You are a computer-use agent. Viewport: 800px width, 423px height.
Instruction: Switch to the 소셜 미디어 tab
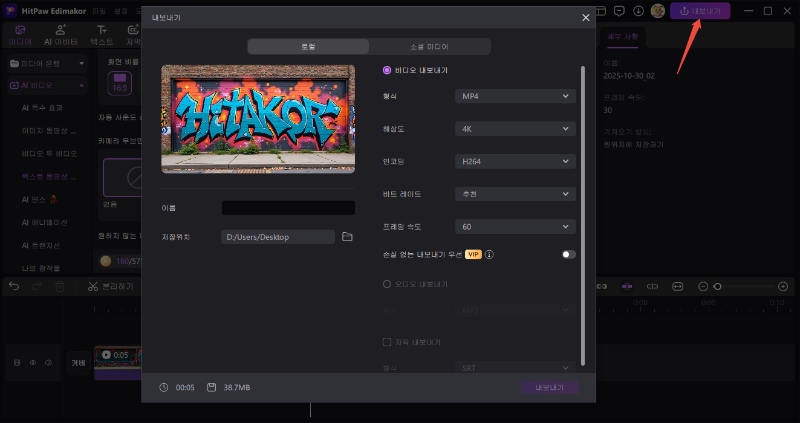pos(429,46)
